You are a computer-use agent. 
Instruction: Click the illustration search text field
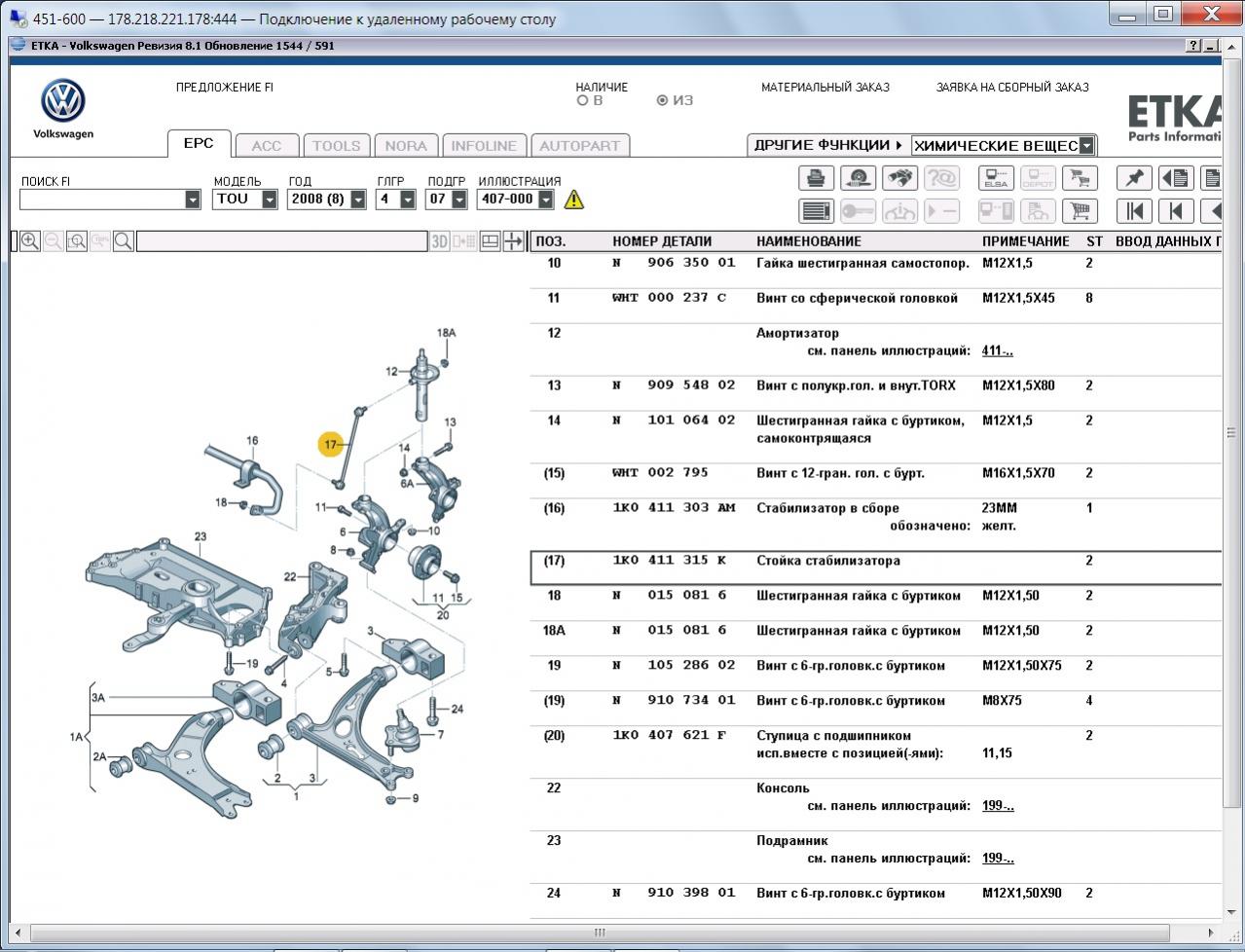pyautogui.click(x=282, y=241)
